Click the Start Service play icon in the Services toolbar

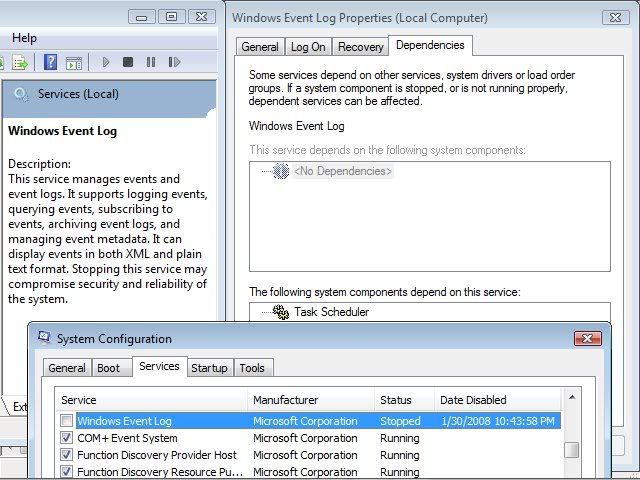[x=106, y=62]
